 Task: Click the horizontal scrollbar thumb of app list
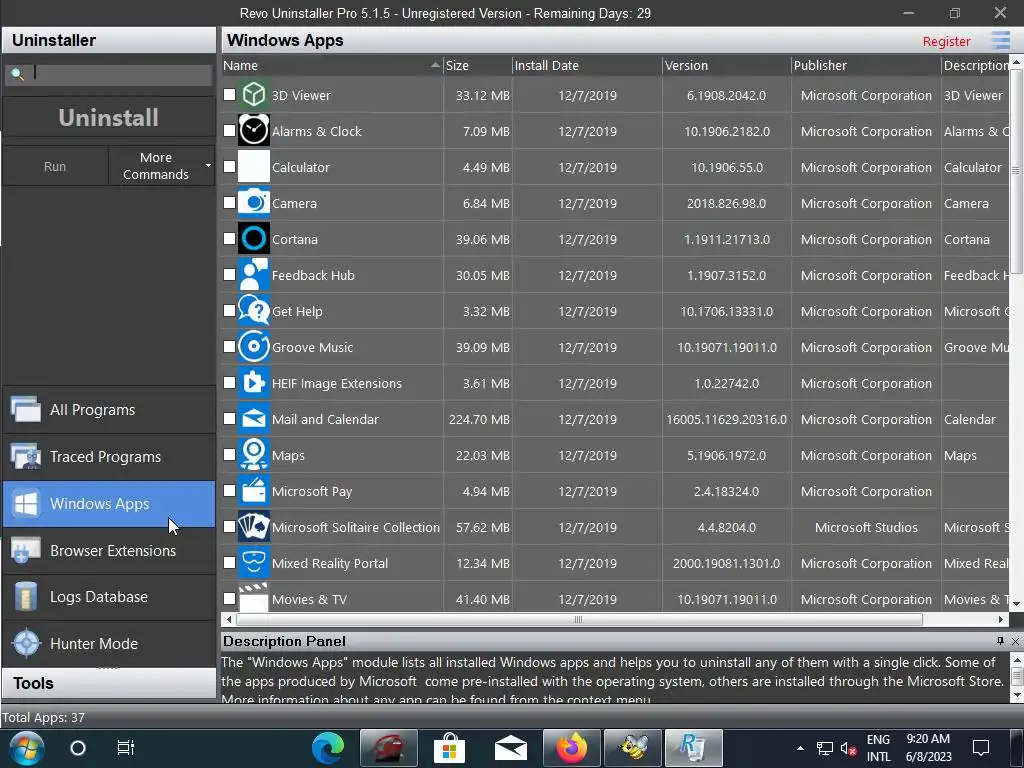click(579, 619)
